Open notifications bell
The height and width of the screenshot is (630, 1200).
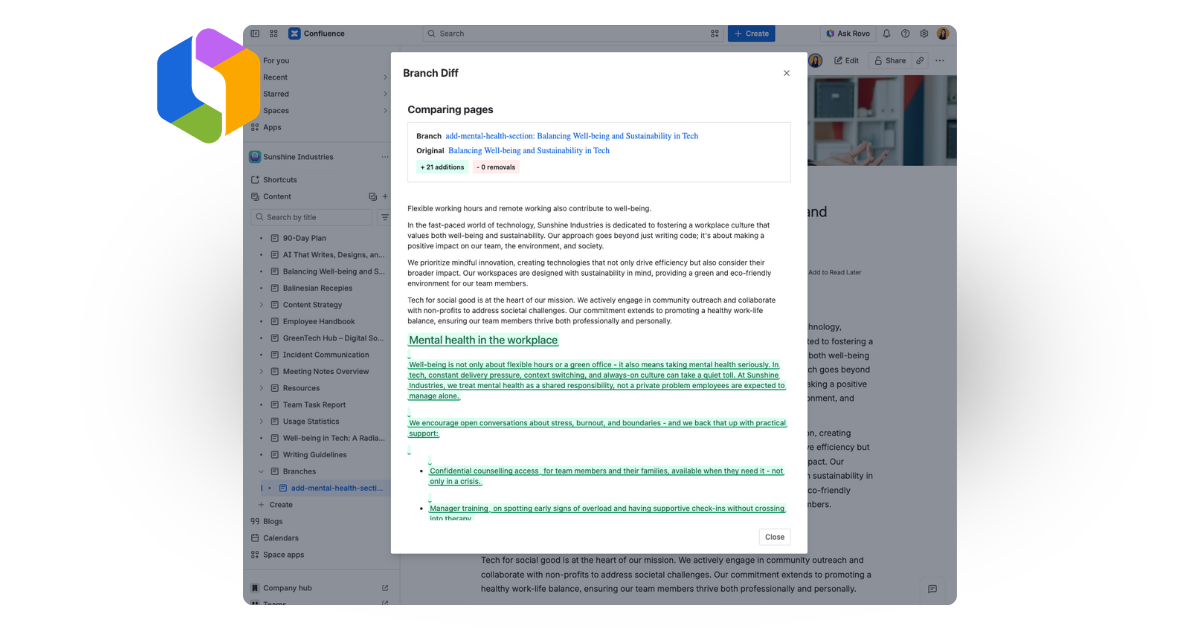pos(886,33)
